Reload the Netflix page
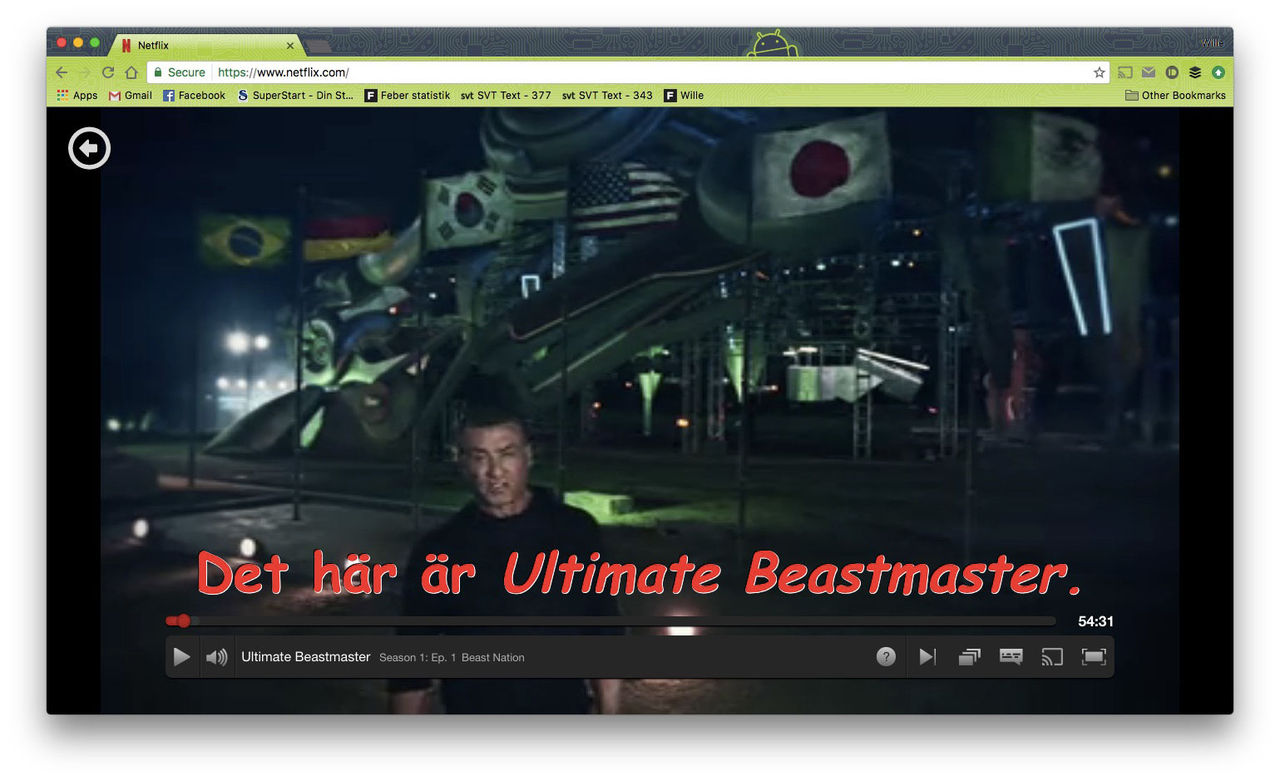 108,72
